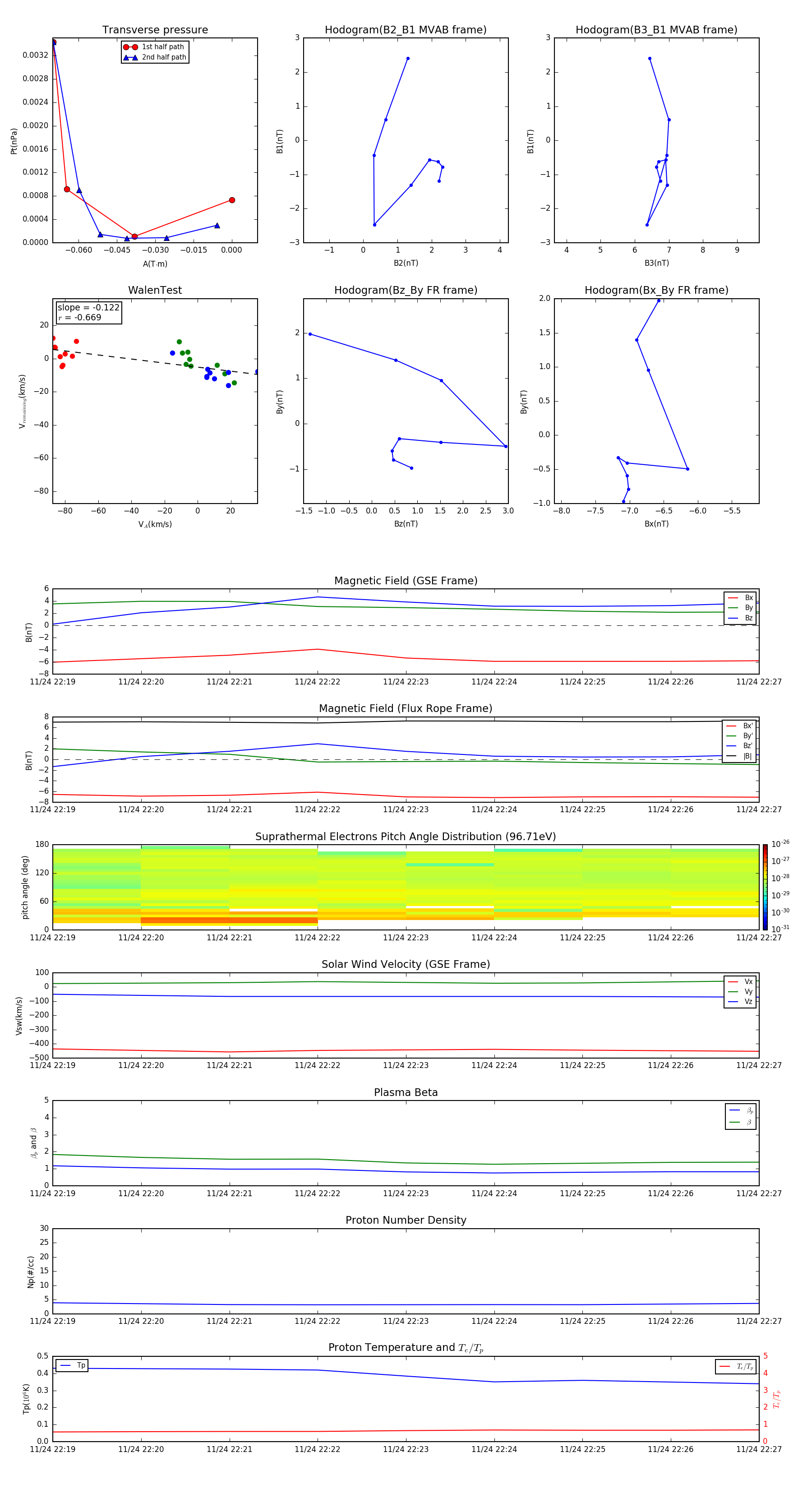Select the 'Vx' legend entry
This screenshot has height=1489, width=812.
click(x=740, y=981)
